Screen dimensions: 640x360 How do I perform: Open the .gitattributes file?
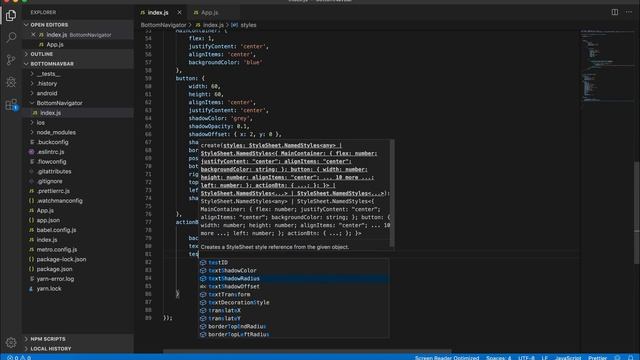click(78, 171)
